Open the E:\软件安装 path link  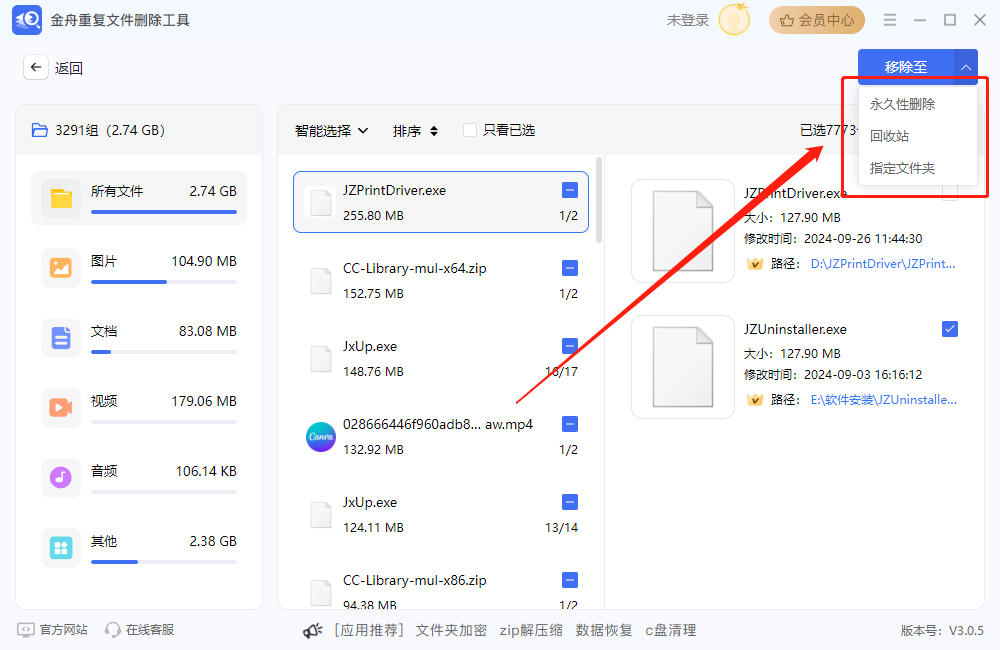click(x=883, y=400)
